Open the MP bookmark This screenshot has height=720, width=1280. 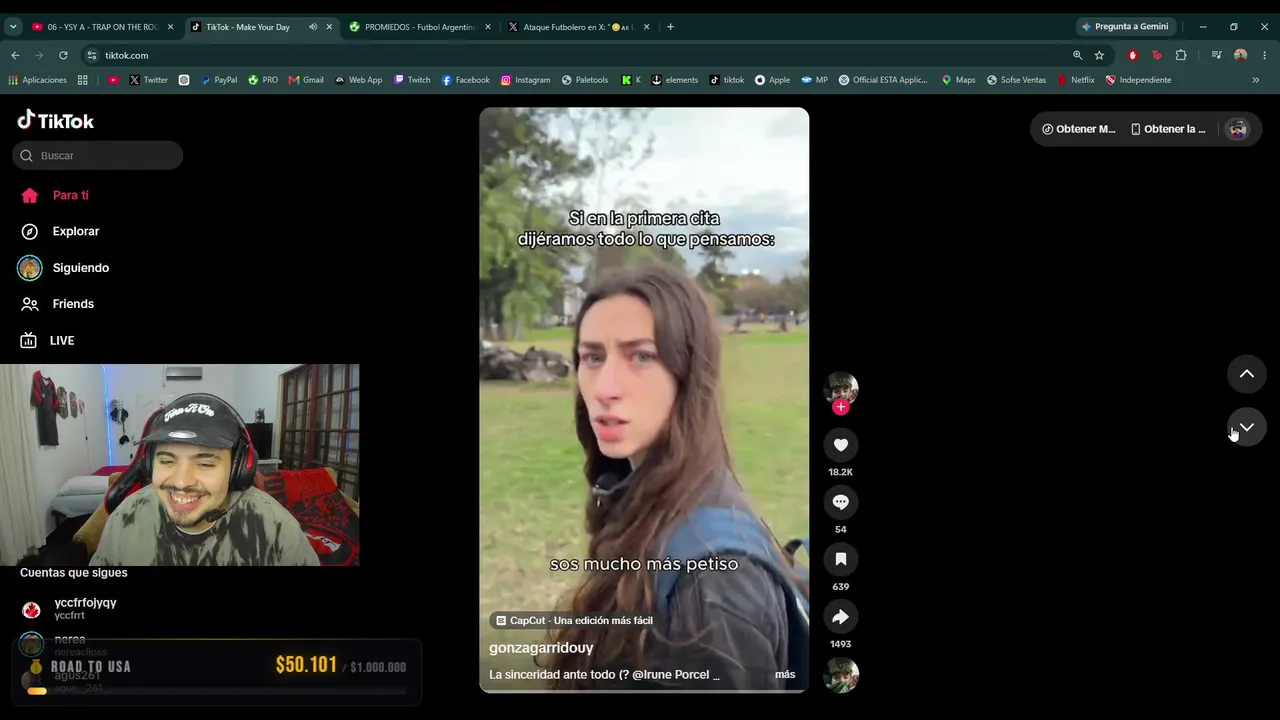[814, 80]
